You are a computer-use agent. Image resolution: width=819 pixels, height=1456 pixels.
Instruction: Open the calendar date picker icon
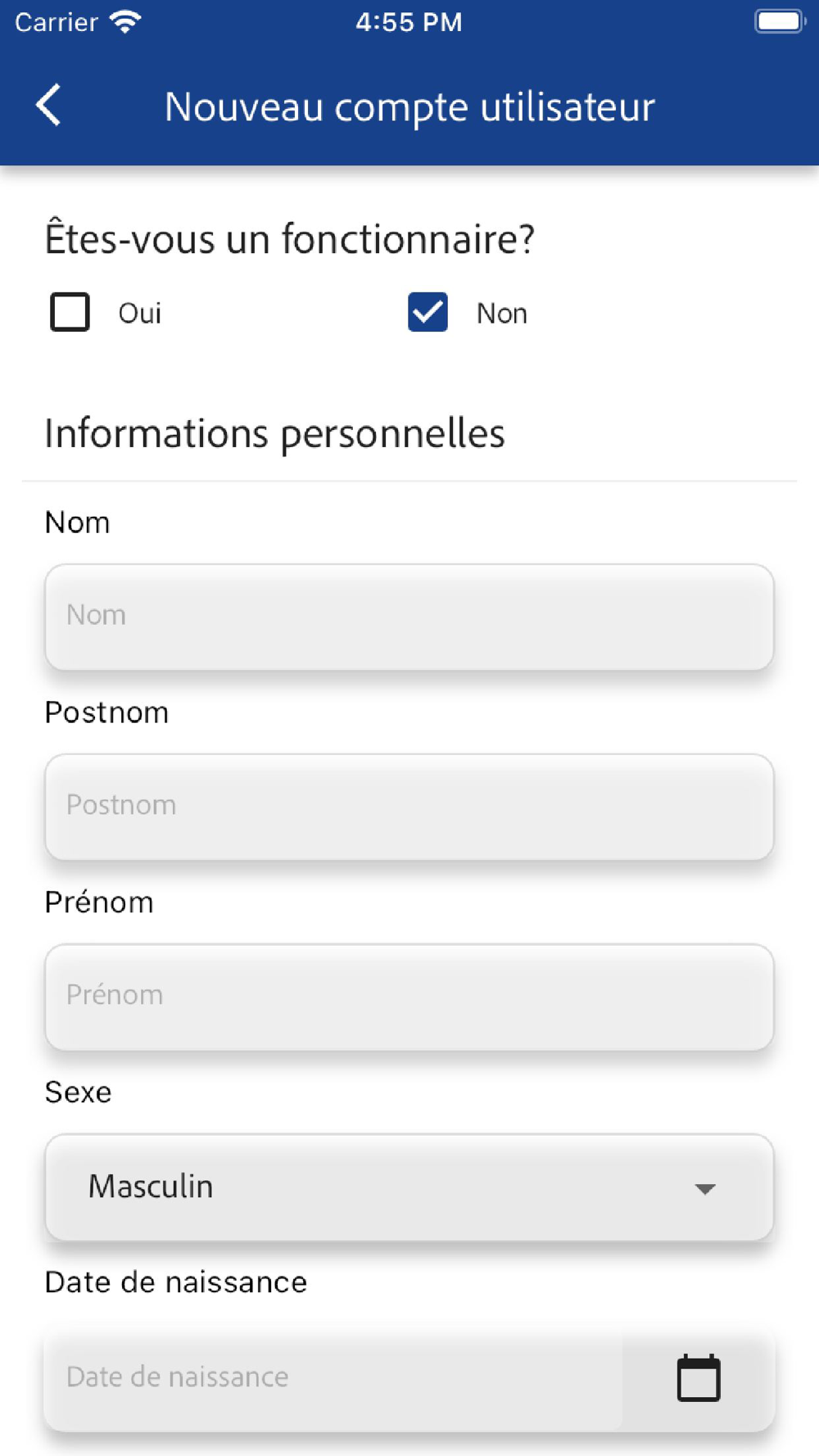(698, 1378)
